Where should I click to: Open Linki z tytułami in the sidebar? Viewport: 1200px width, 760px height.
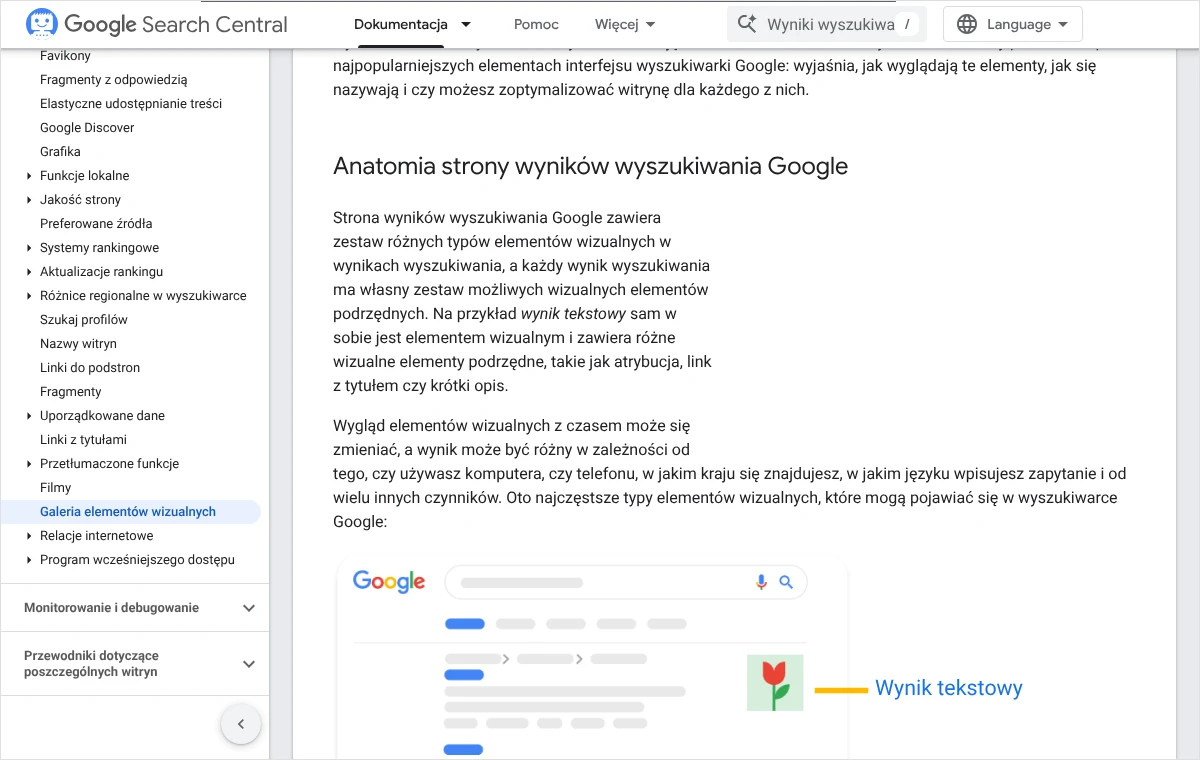(83, 440)
